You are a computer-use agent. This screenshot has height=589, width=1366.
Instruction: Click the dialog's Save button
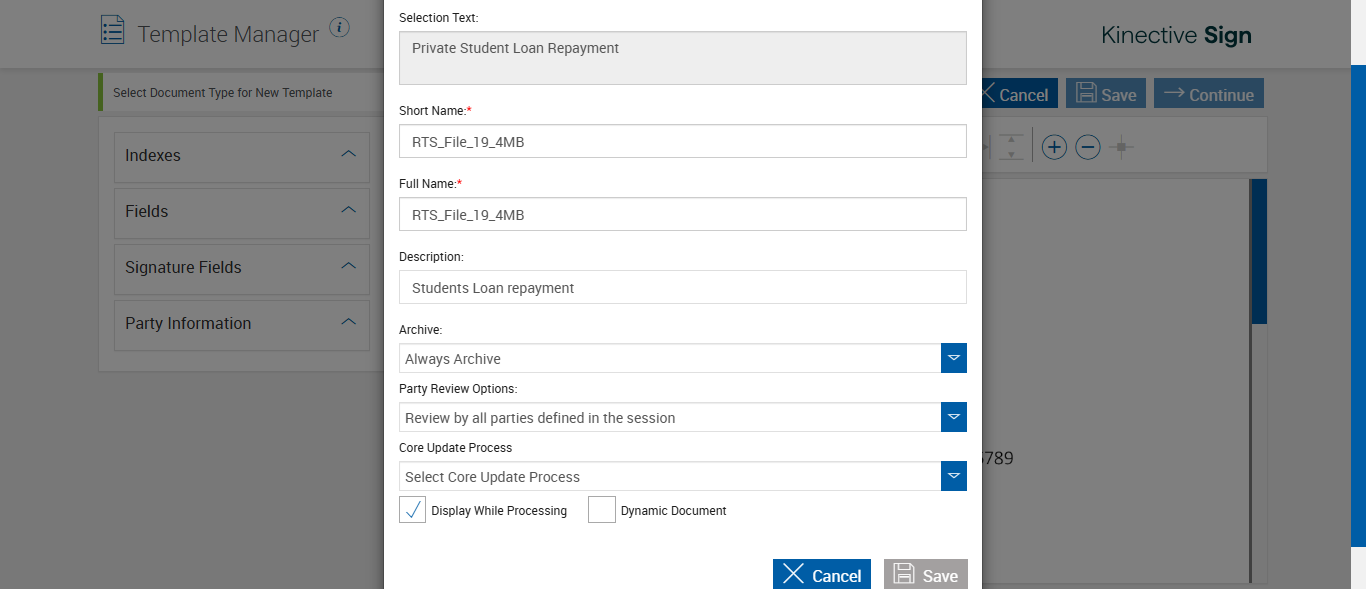(x=926, y=575)
